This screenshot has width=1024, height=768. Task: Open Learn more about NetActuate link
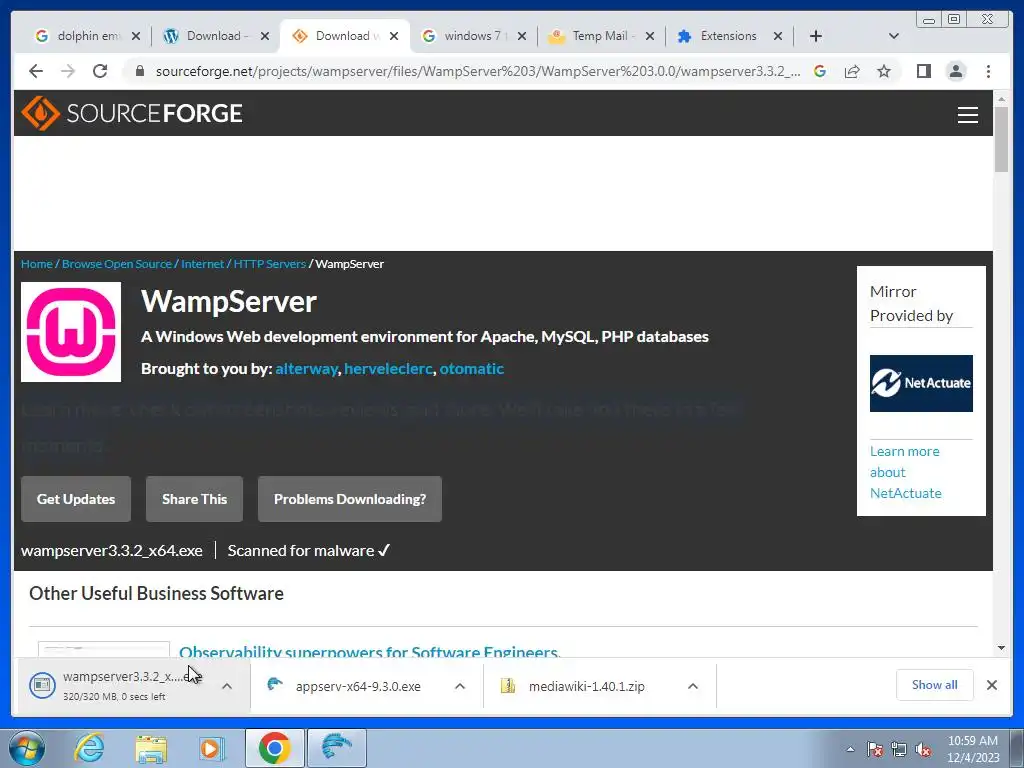point(906,472)
